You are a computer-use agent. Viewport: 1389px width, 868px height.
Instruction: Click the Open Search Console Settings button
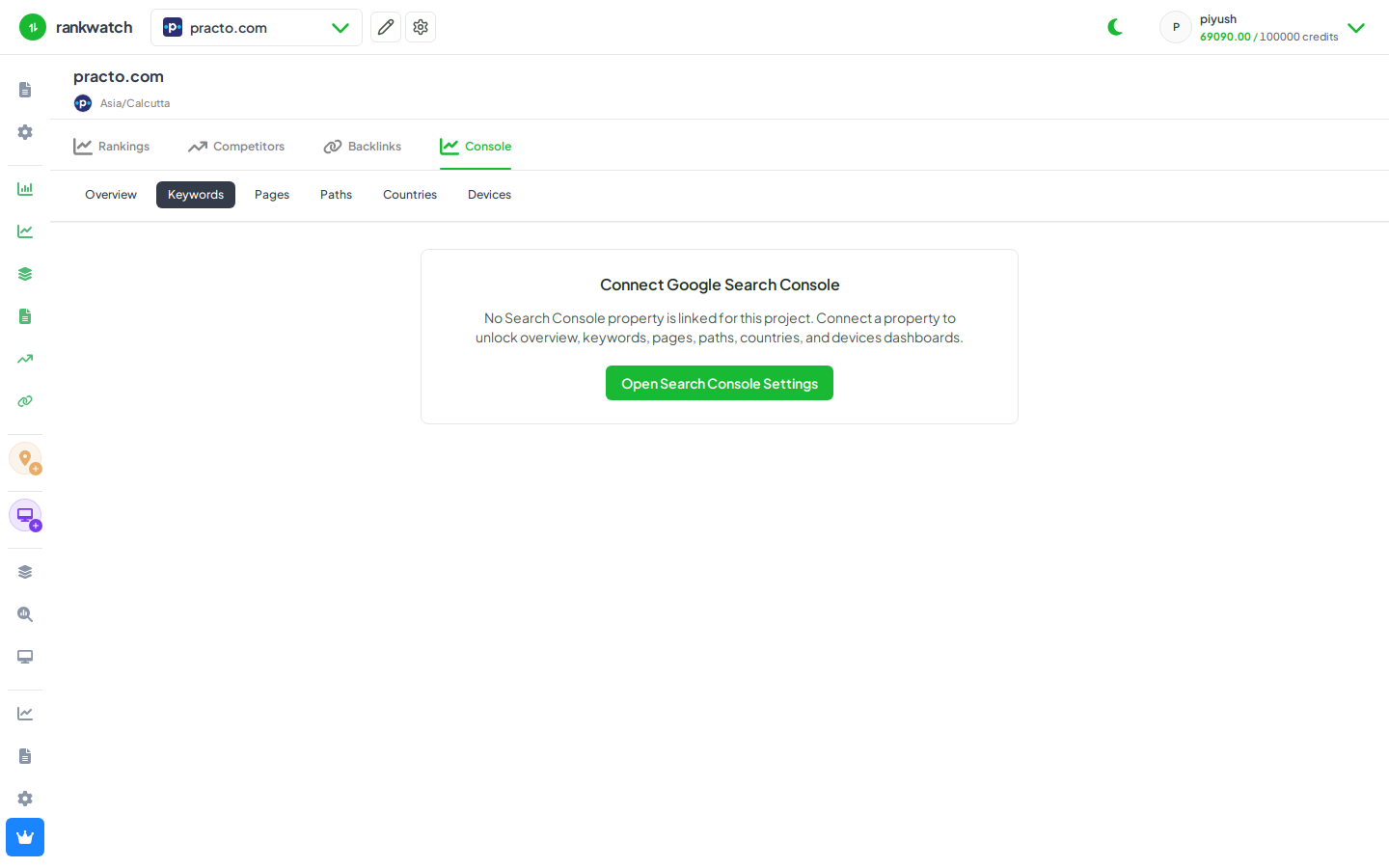tap(720, 383)
